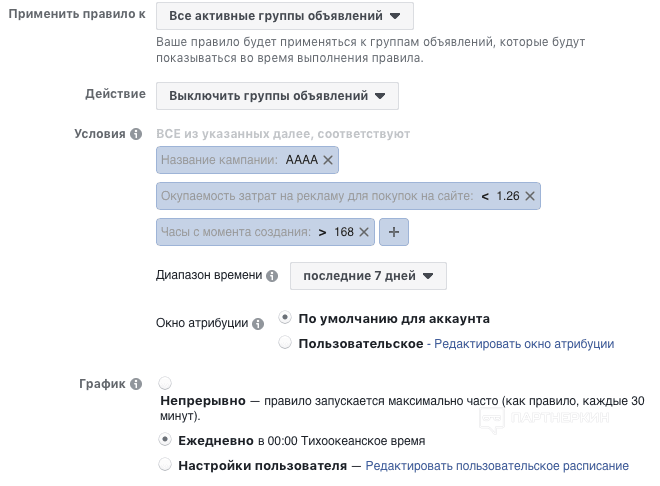Image resolution: width=660 pixels, height=486 pixels.
Task: Open the 'последние 7 дней' time range dropdown
Action: click(368, 276)
